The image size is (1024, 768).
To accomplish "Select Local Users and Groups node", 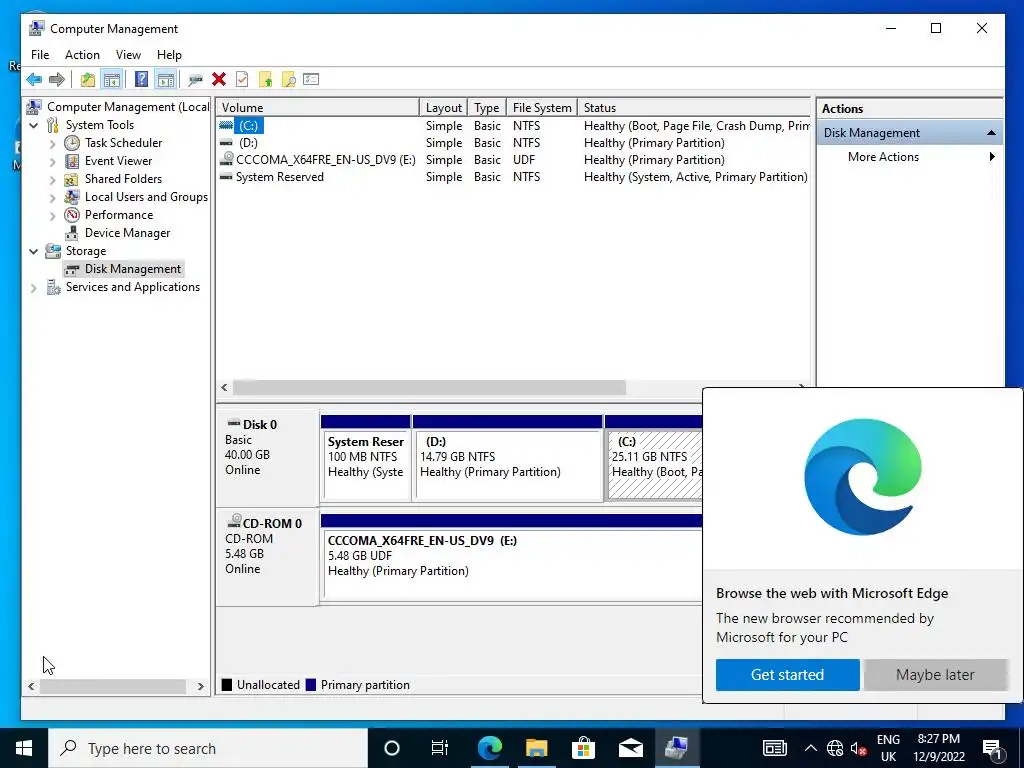I will pos(146,197).
